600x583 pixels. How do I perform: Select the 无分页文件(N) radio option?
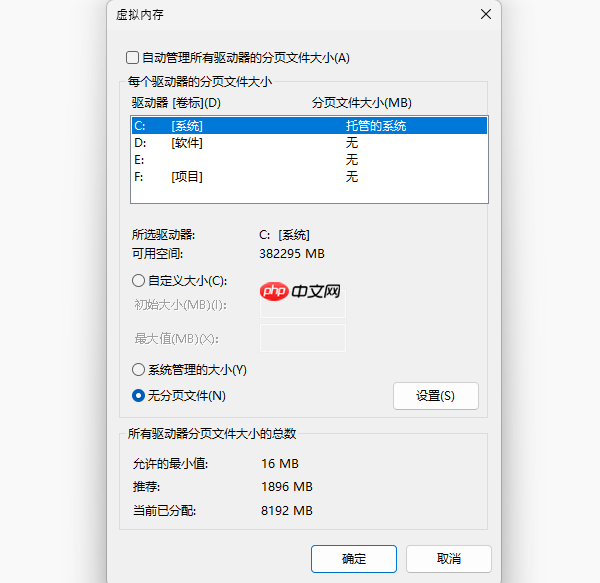point(139,396)
